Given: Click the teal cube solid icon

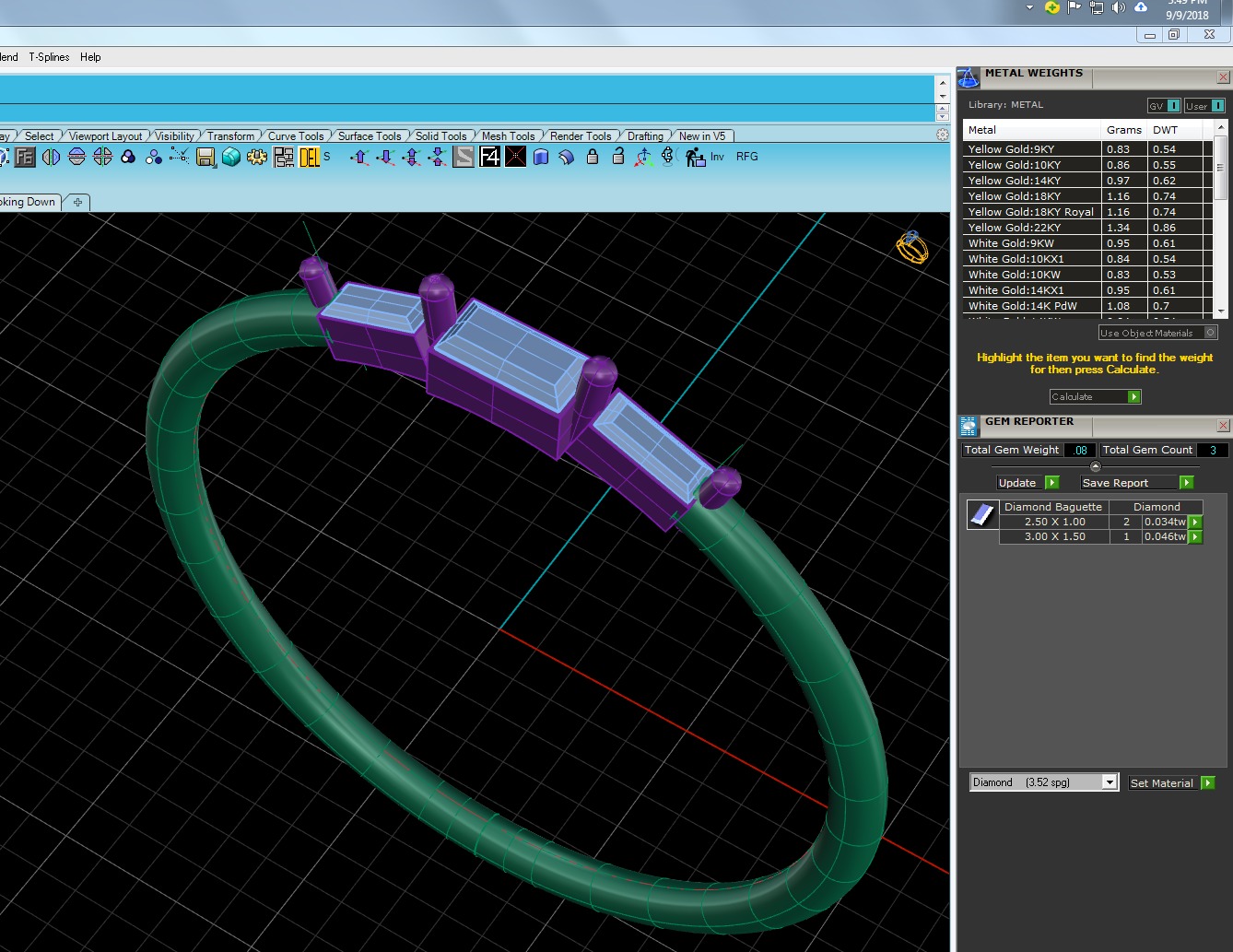Looking at the screenshot, I should pos(231,157).
